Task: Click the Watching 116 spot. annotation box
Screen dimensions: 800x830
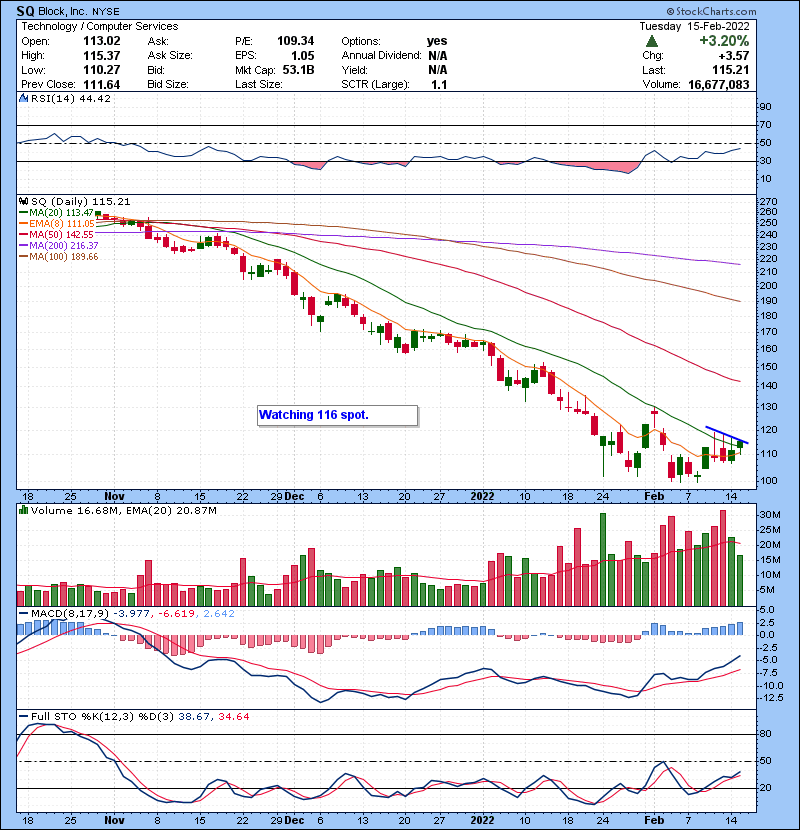Action: click(x=337, y=416)
